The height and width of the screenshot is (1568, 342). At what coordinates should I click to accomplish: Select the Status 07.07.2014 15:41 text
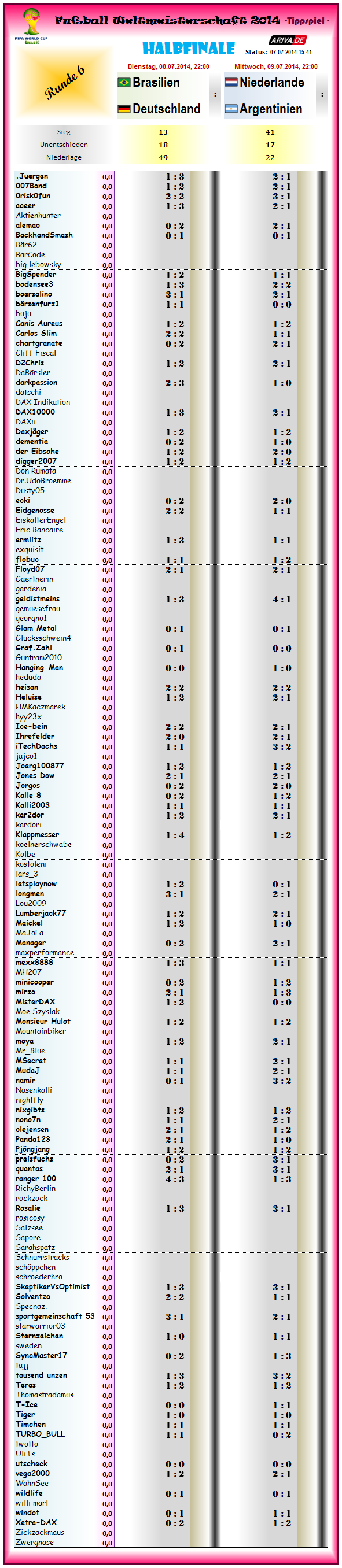(x=278, y=53)
